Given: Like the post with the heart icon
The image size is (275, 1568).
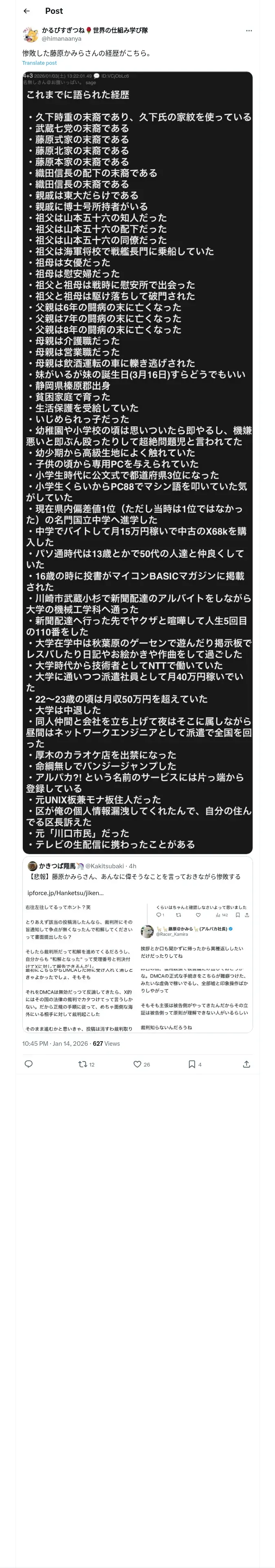Looking at the screenshot, I should pyautogui.click(x=141, y=1064).
